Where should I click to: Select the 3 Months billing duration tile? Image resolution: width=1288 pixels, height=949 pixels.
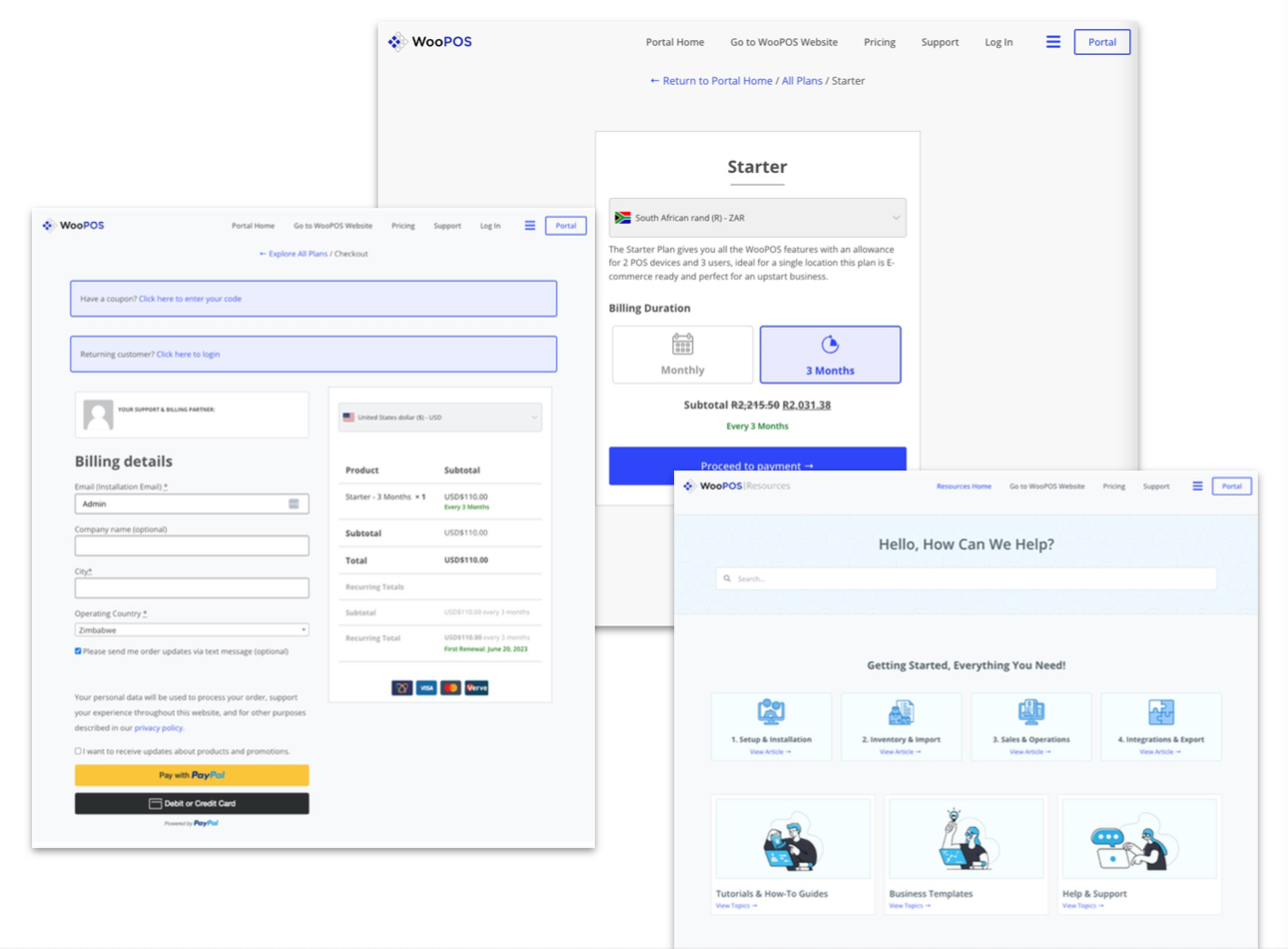point(830,355)
